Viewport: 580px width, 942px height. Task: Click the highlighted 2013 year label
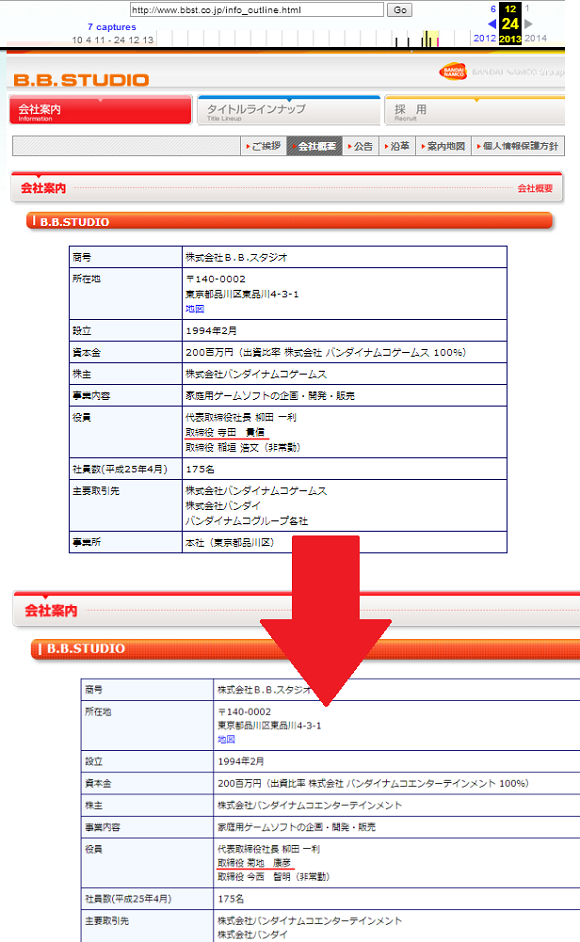510,38
